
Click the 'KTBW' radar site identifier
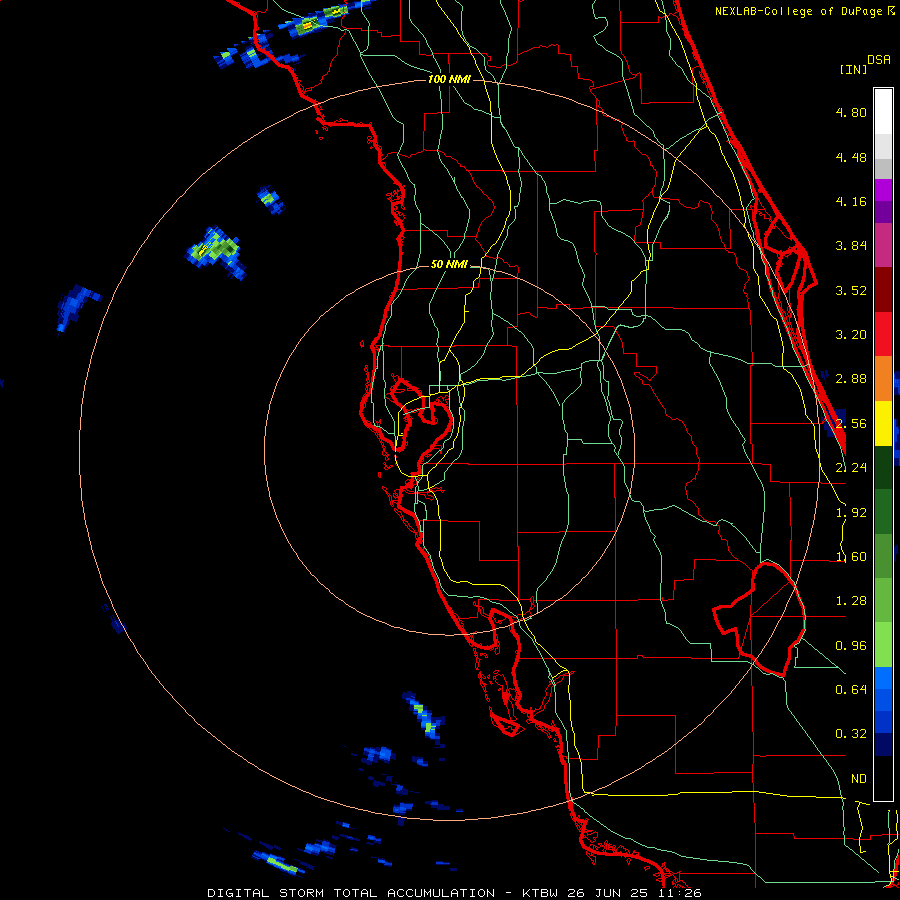[x=541, y=893]
